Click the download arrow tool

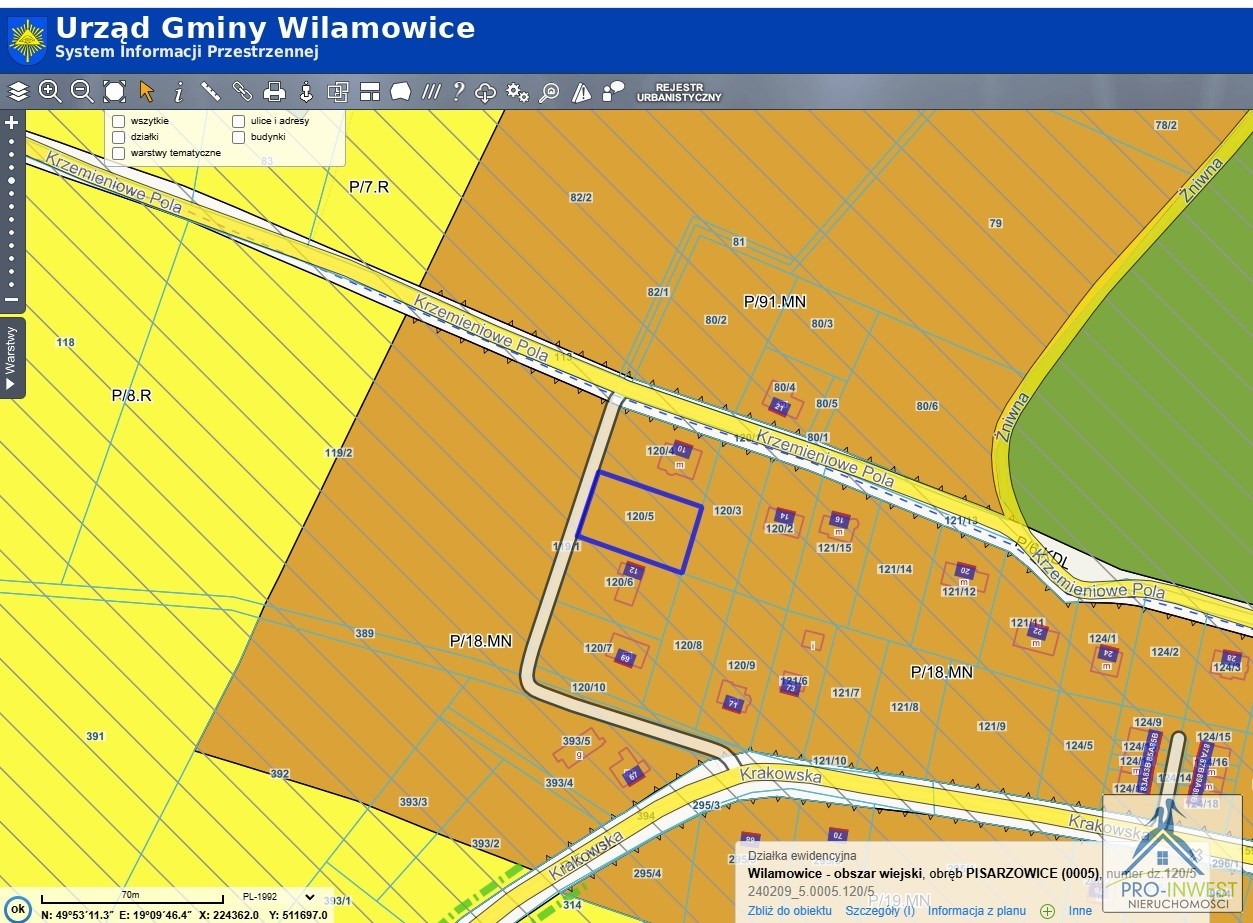tap(306, 92)
